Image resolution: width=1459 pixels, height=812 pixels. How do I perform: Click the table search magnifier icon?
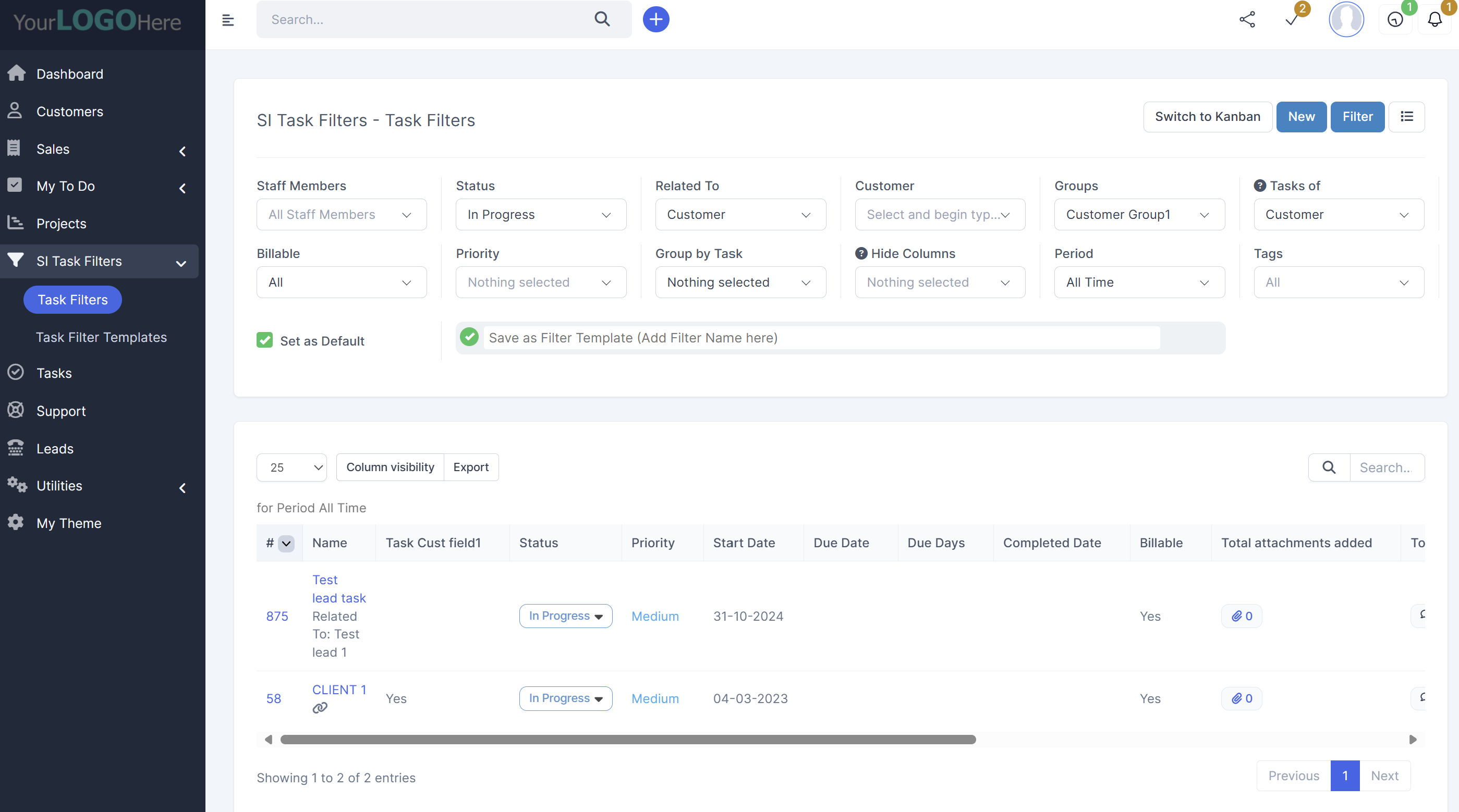tap(1329, 467)
